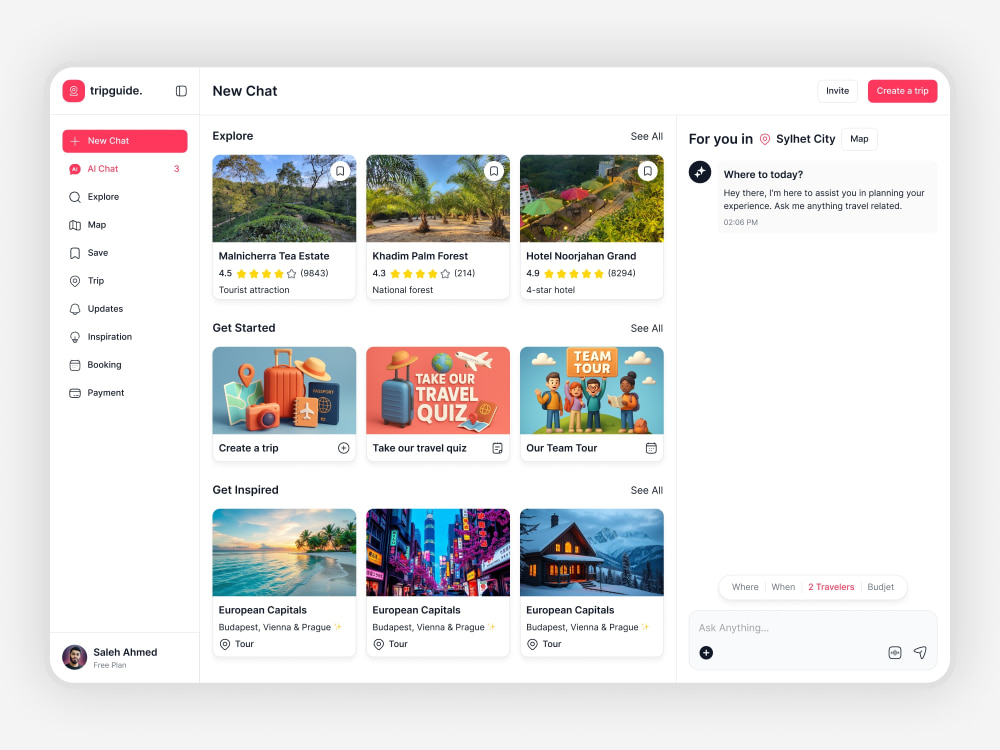Click the card icon next to Payment
This screenshot has width=1000, height=750.
(75, 393)
